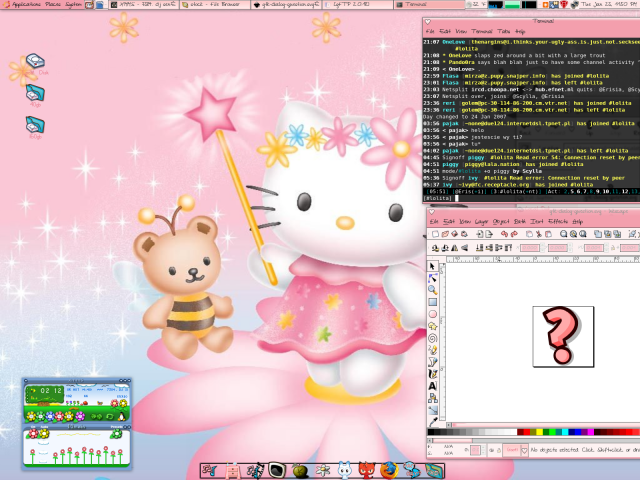Screen dimensions: 640x480
Task: Select the Pencil freehand tool in Inkscape
Action: tap(432, 350)
